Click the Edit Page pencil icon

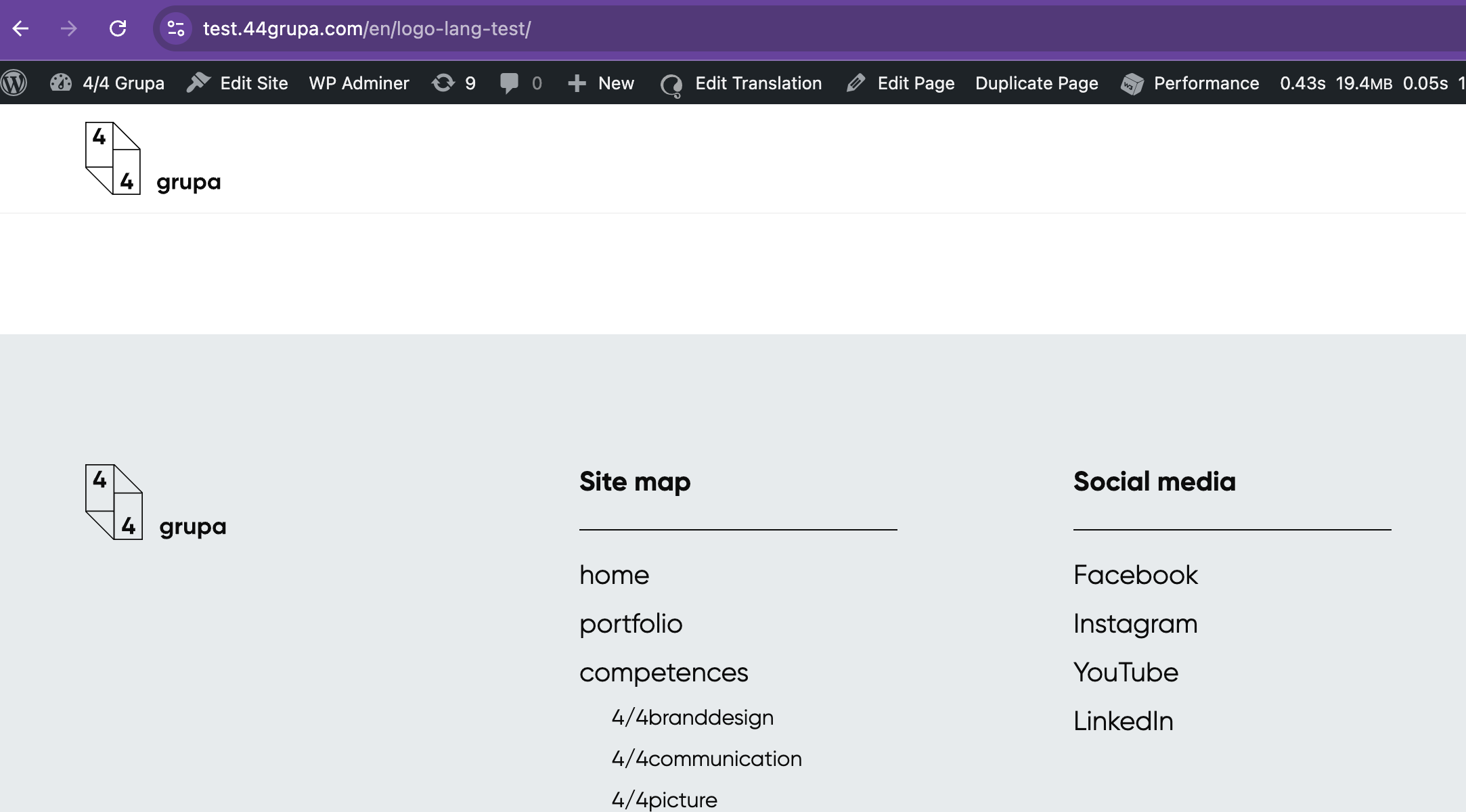click(x=856, y=83)
